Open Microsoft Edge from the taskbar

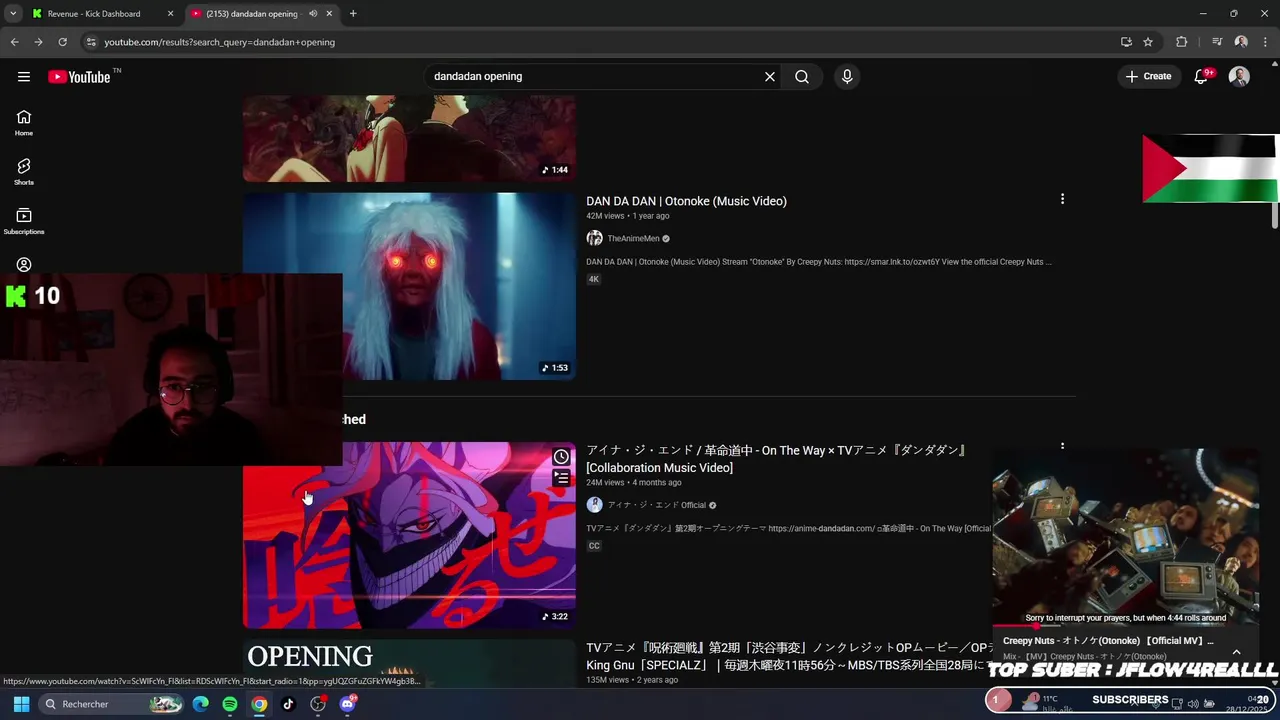point(201,704)
